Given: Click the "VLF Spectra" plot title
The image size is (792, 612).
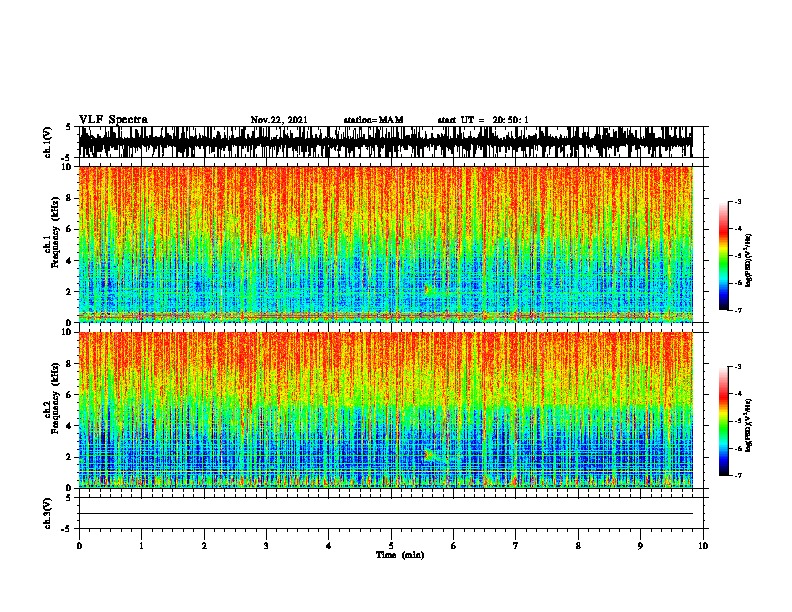Looking at the screenshot, I should [x=113, y=119].
